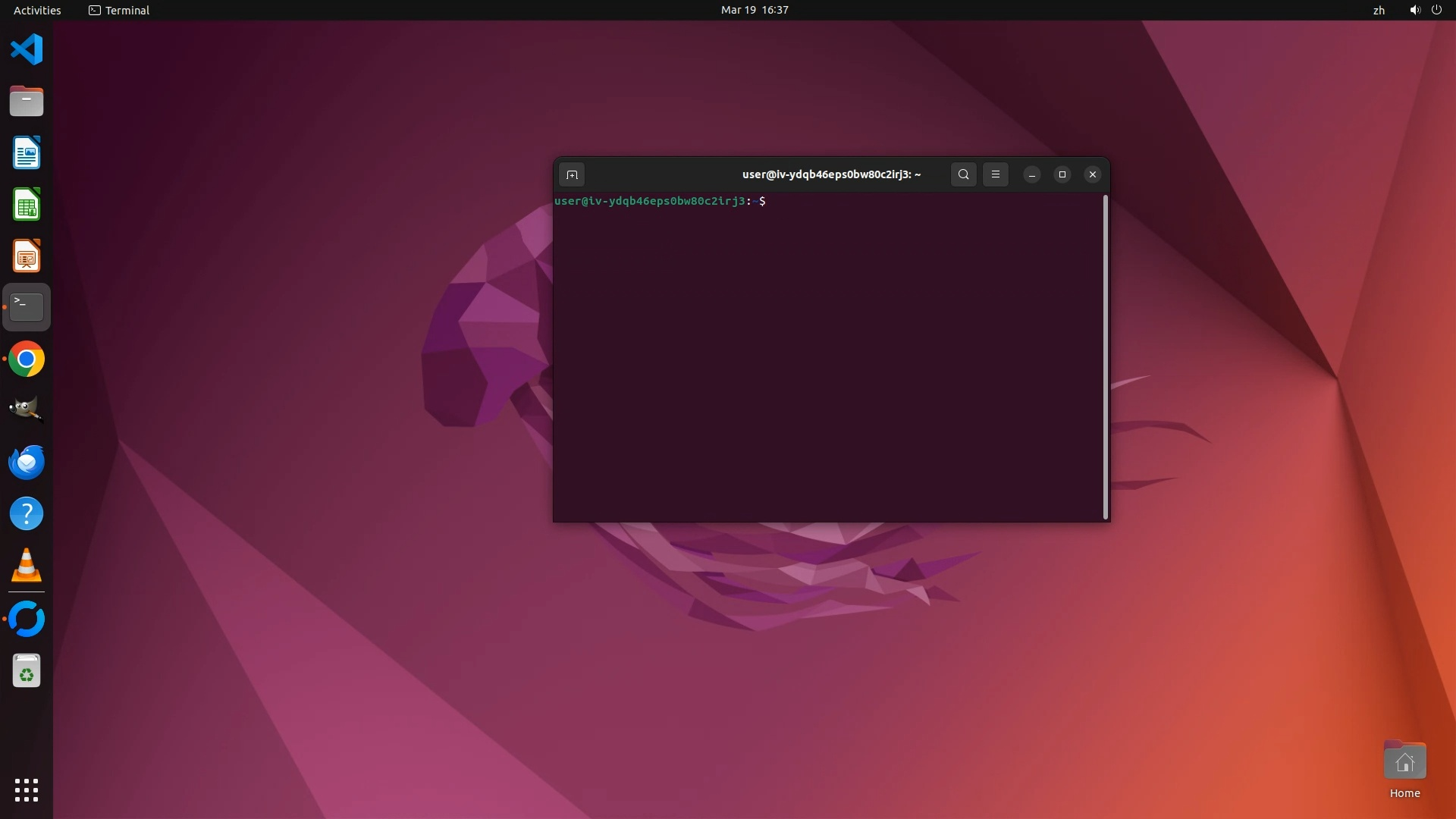Launch Thunderbird mail client
The height and width of the screenshot is (819, 1456).
click(27, 462)
